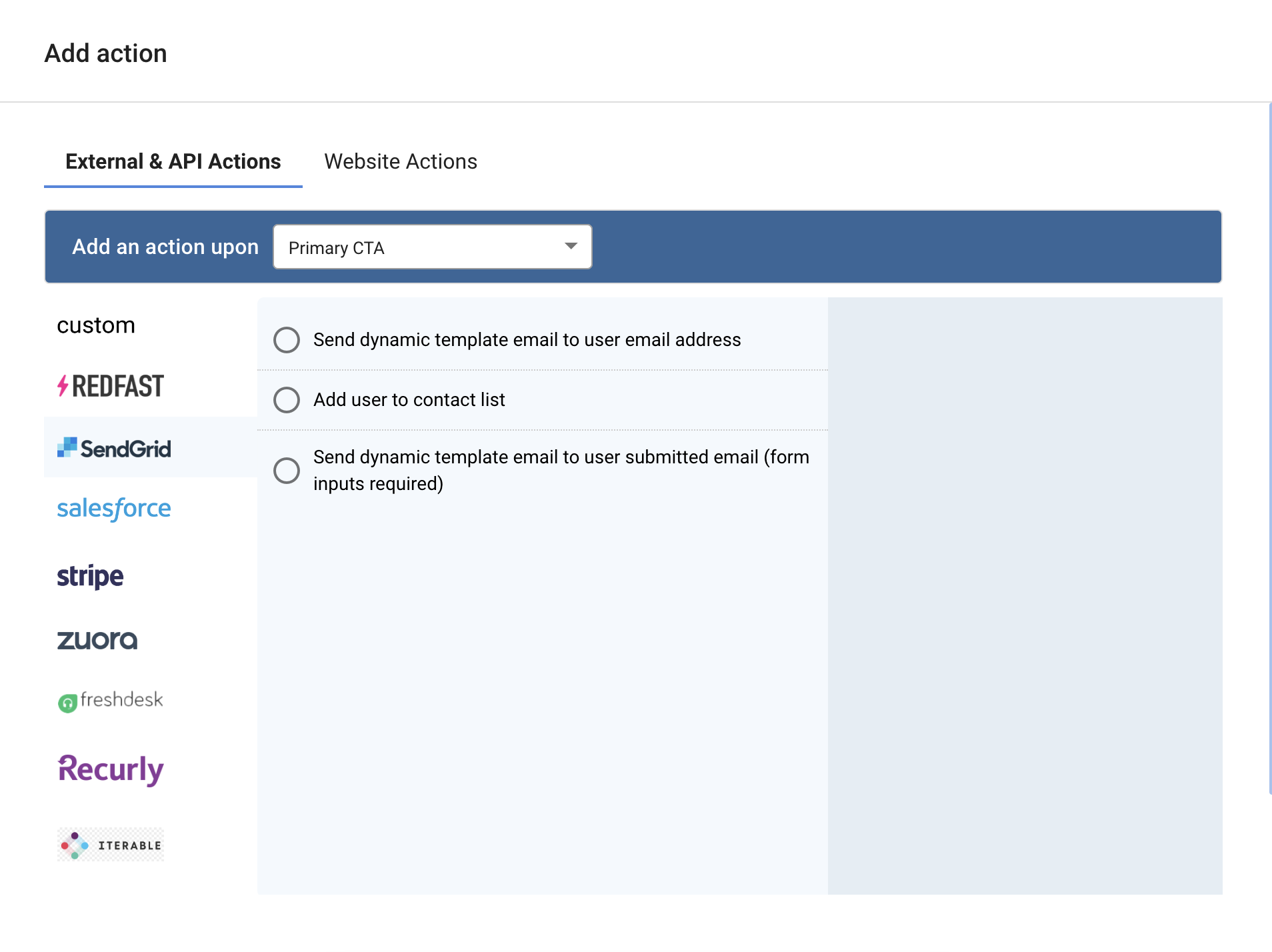Choose Add user to contact list radio
The image size is (1272, 952).
click(287, 400)
